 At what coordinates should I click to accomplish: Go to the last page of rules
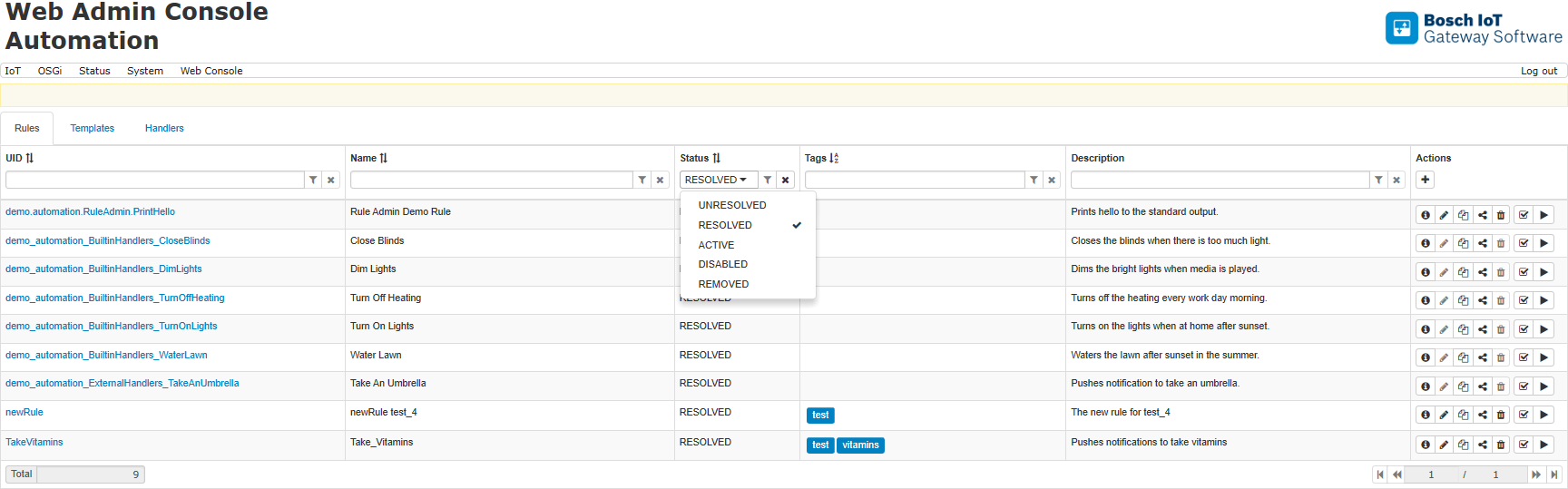(x=1554, y=474)
